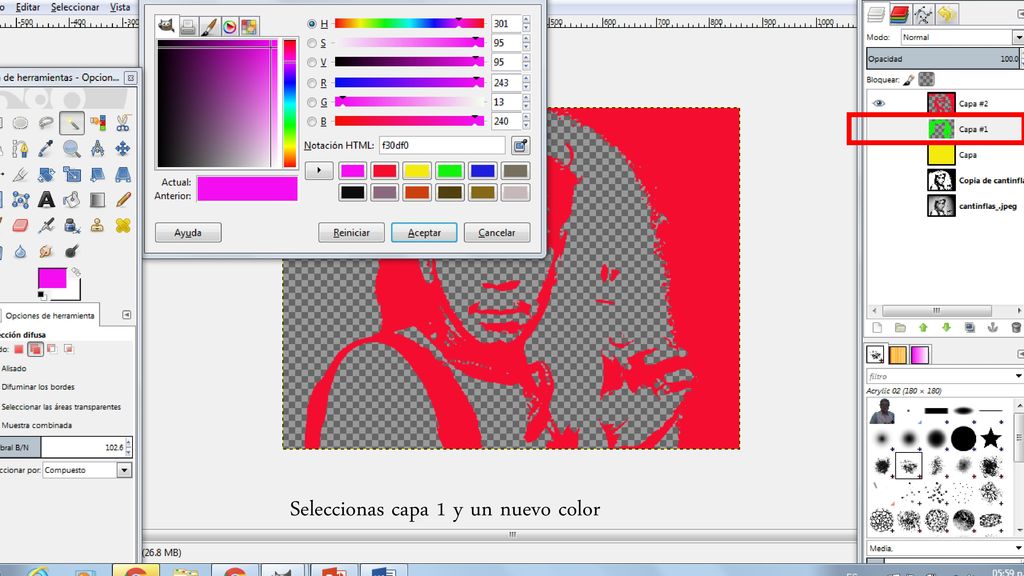Anchor the floating layer icon
1024x576 pixels.
pyautogui.click(x=993, y=328)
